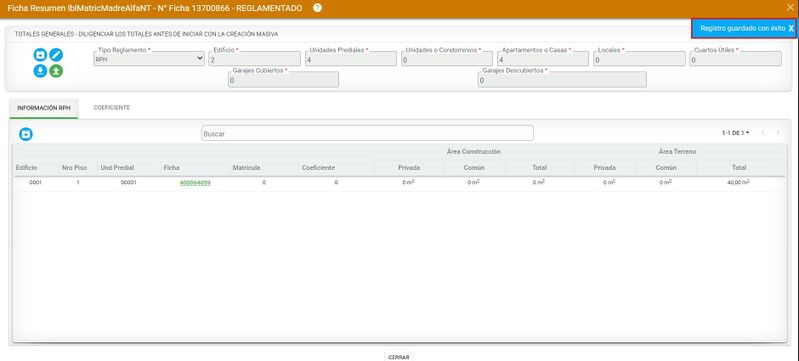Click the Cuartos Útiles field

coord(735,59)
